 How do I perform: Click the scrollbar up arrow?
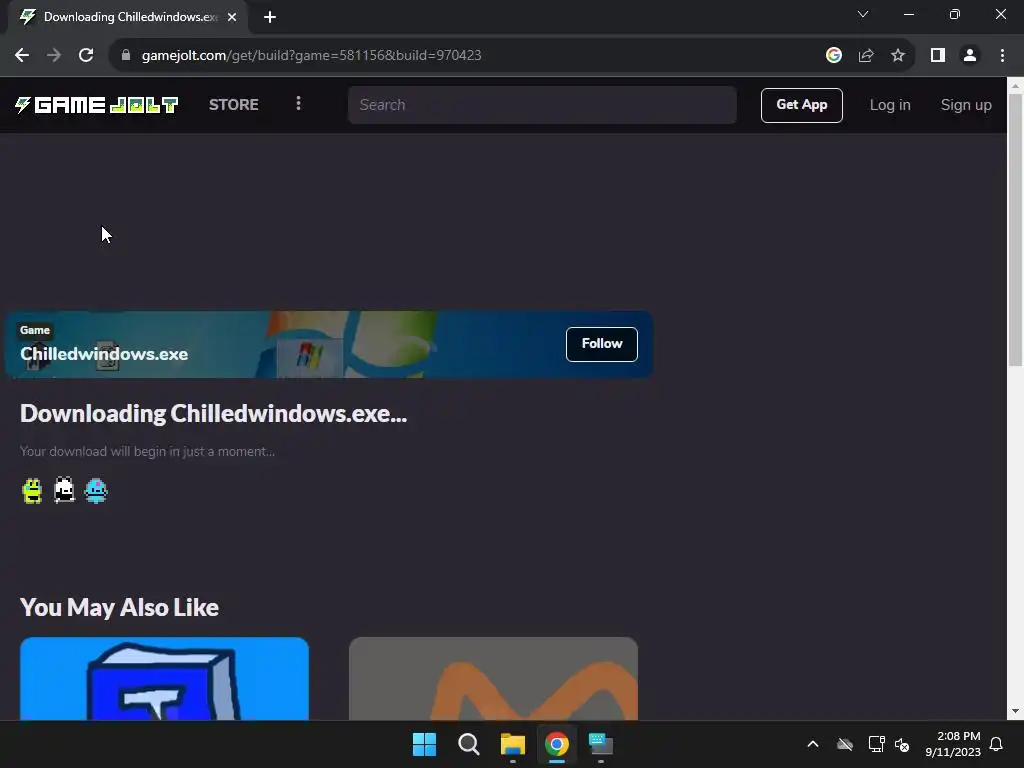coord(1015,86)
